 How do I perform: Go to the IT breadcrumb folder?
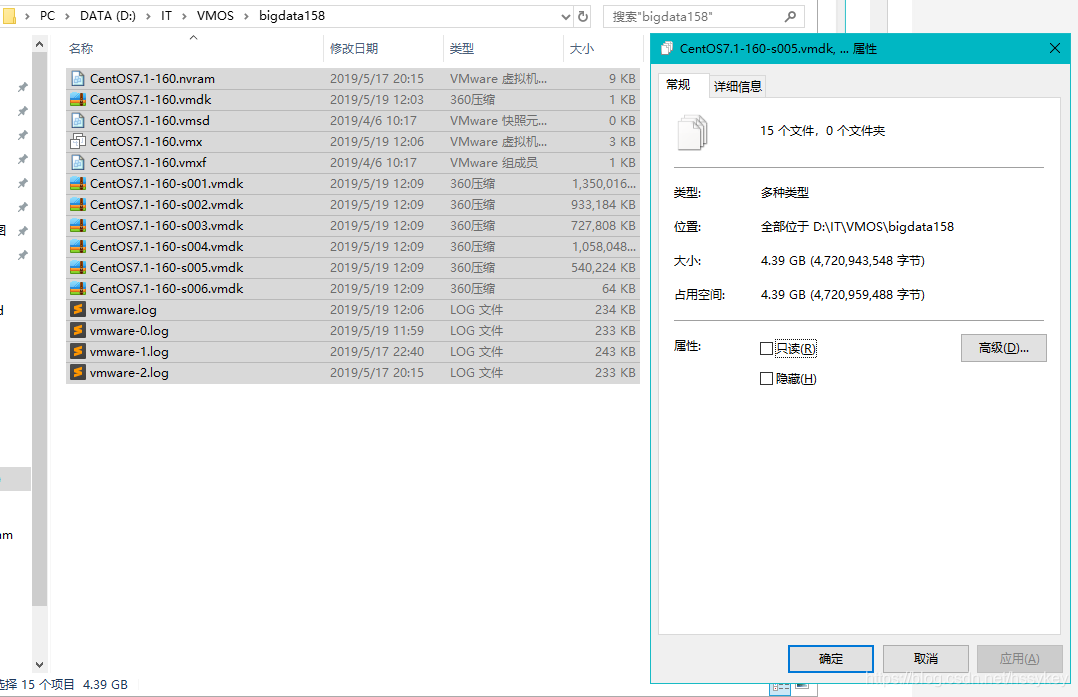pyautogui.click(x=166, y=16)
